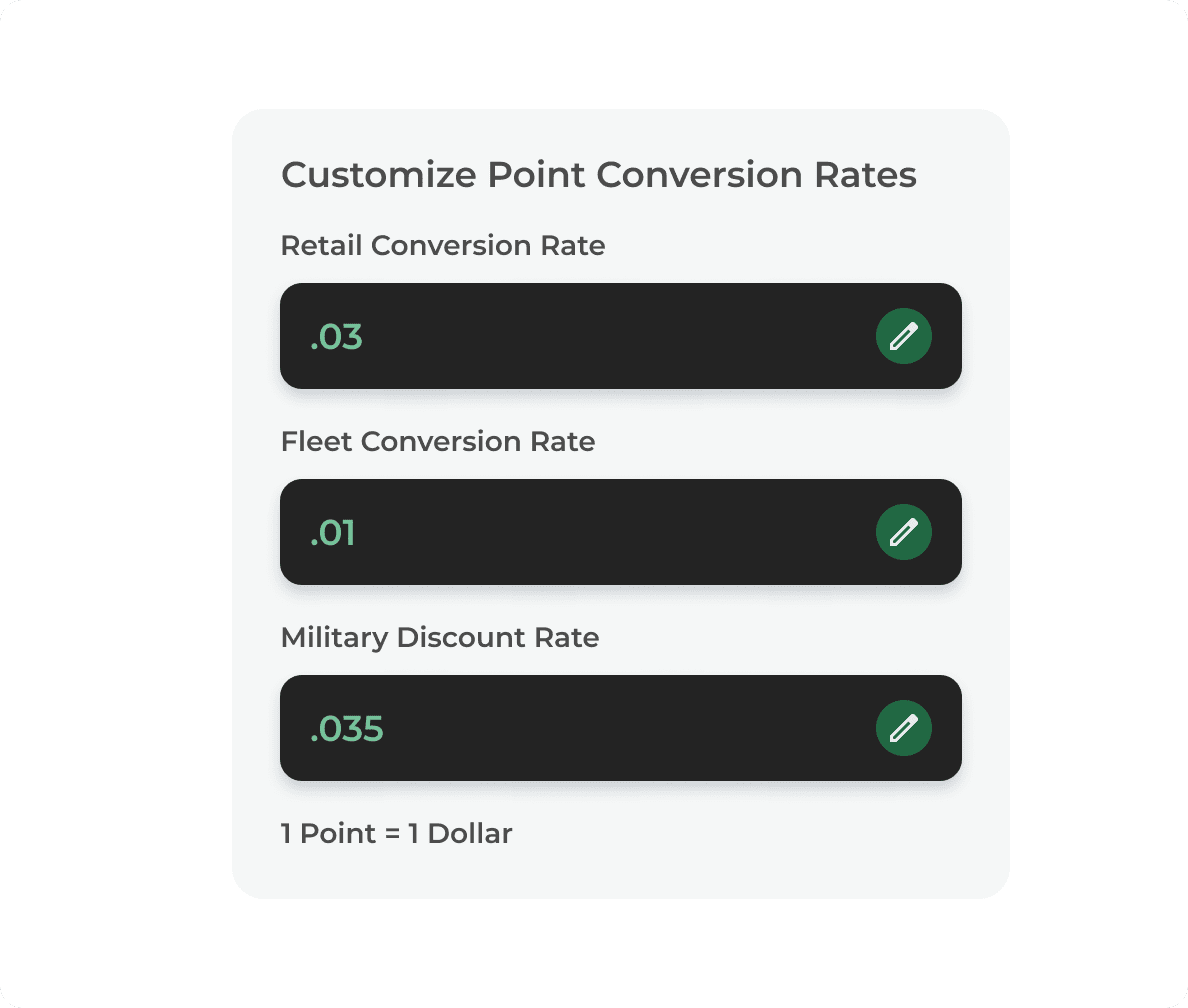Click the edit pencil icon for Military Discount Rate

[x=903, y=728]
